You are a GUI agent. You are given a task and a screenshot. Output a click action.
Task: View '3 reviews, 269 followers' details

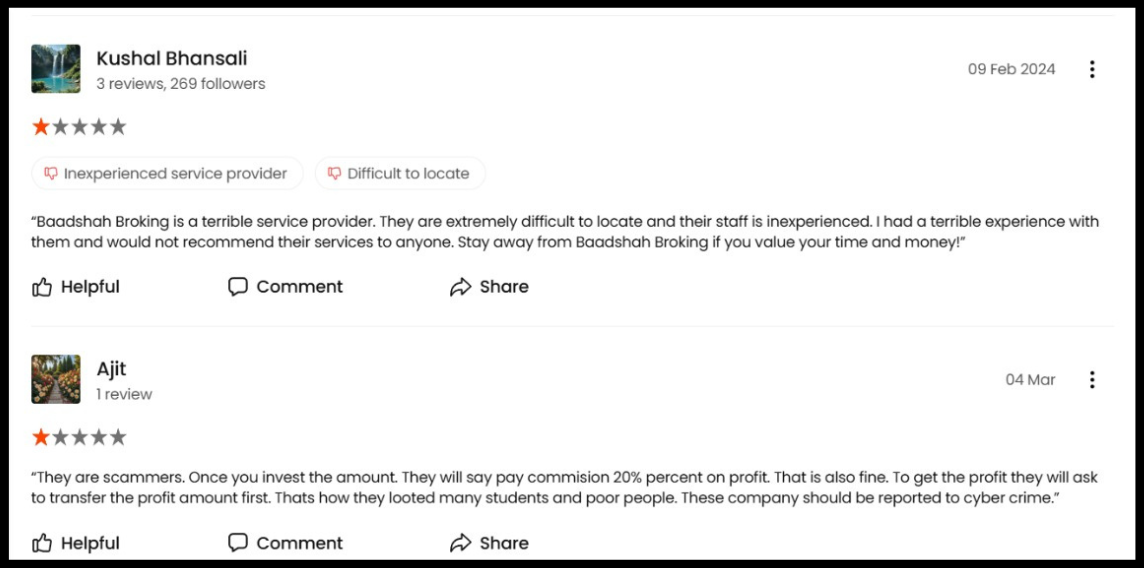pyautogui.click(x=181, y=84)
